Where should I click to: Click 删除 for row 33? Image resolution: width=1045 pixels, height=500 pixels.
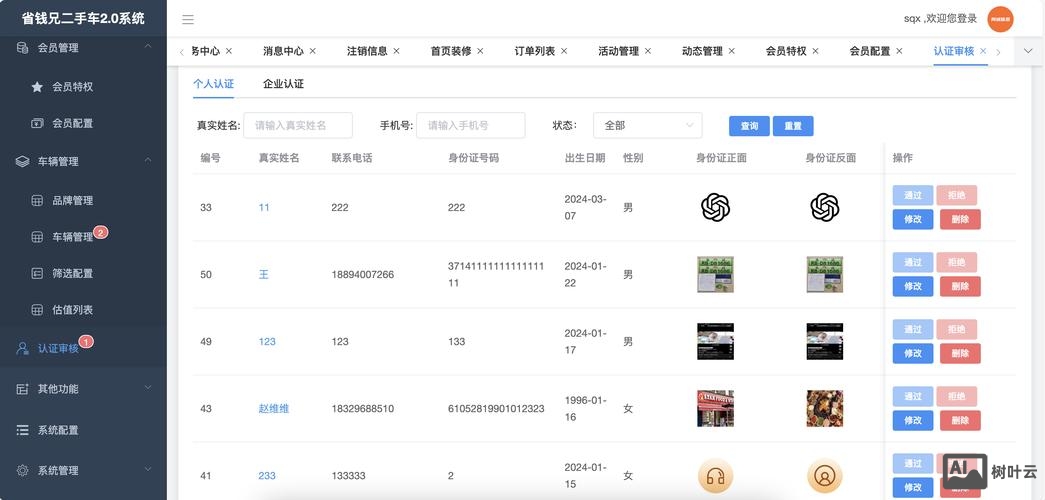tap(960, 219)
